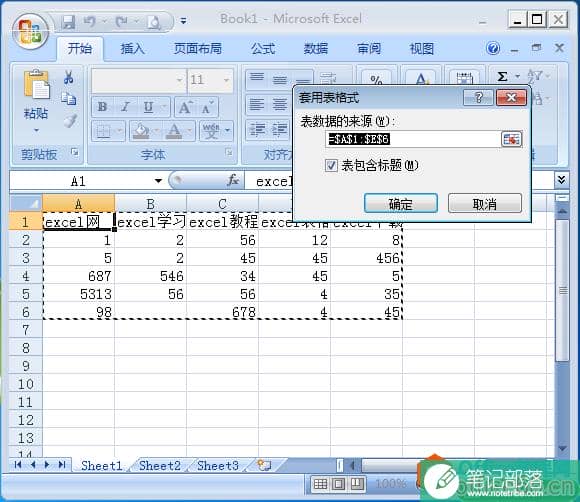Click the insert function fx button

pyautogui.click(x=233, y=181)
